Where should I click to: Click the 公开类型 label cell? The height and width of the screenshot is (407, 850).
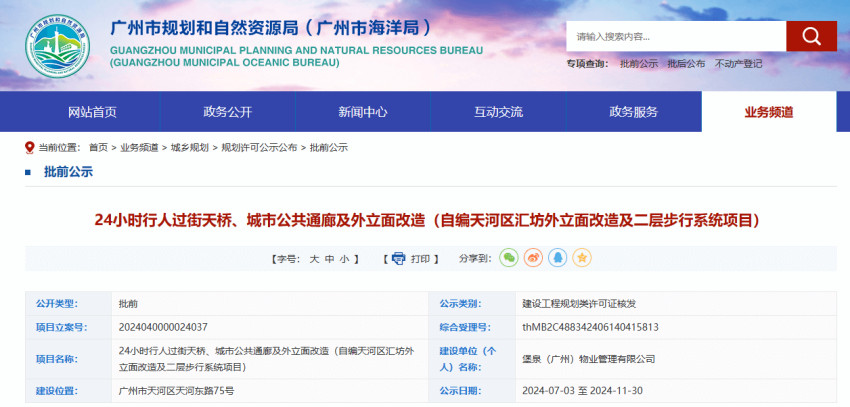[x=68, y=304]
